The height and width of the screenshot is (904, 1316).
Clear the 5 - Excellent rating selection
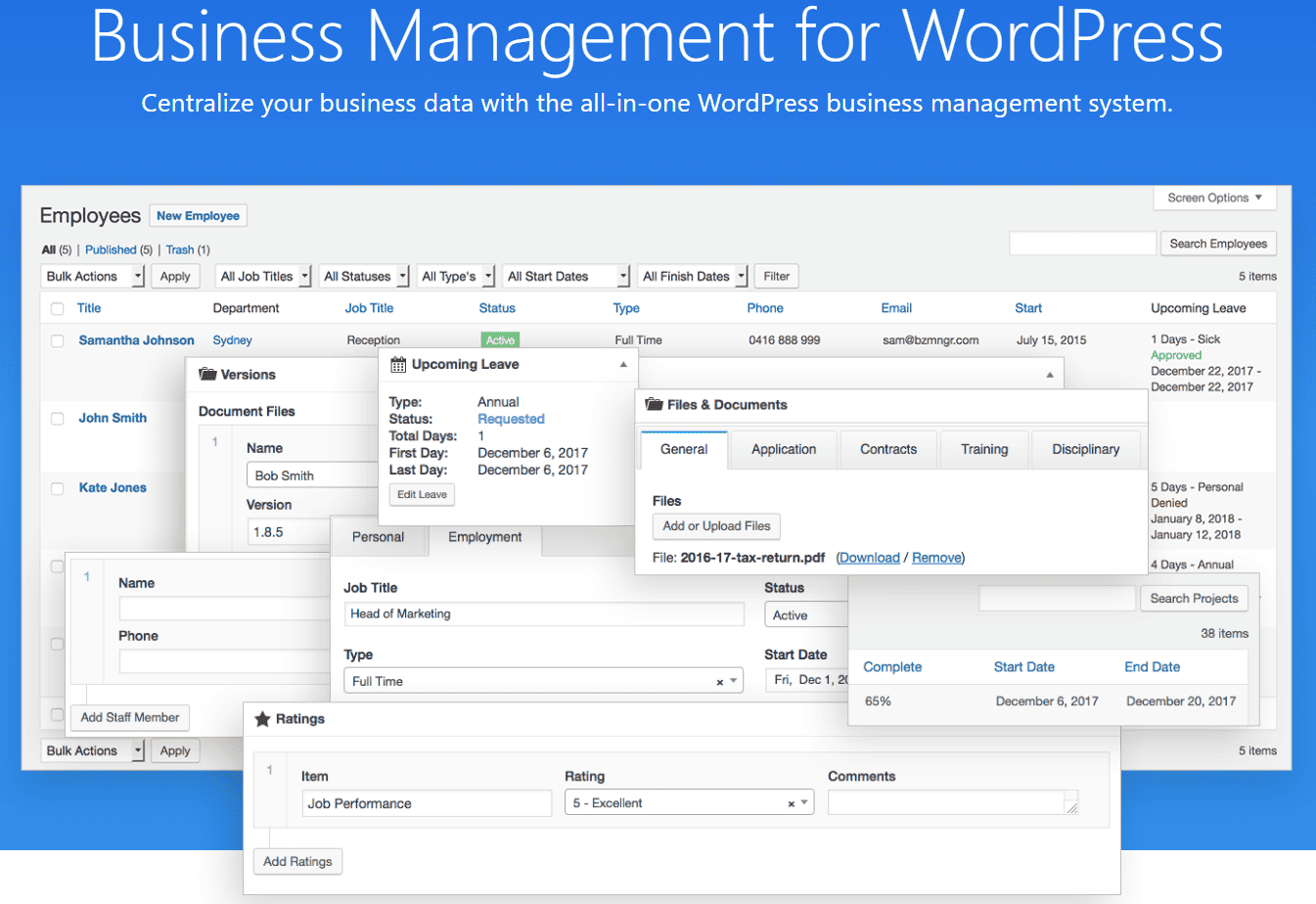pyautogui.click(x=791, y=804)
